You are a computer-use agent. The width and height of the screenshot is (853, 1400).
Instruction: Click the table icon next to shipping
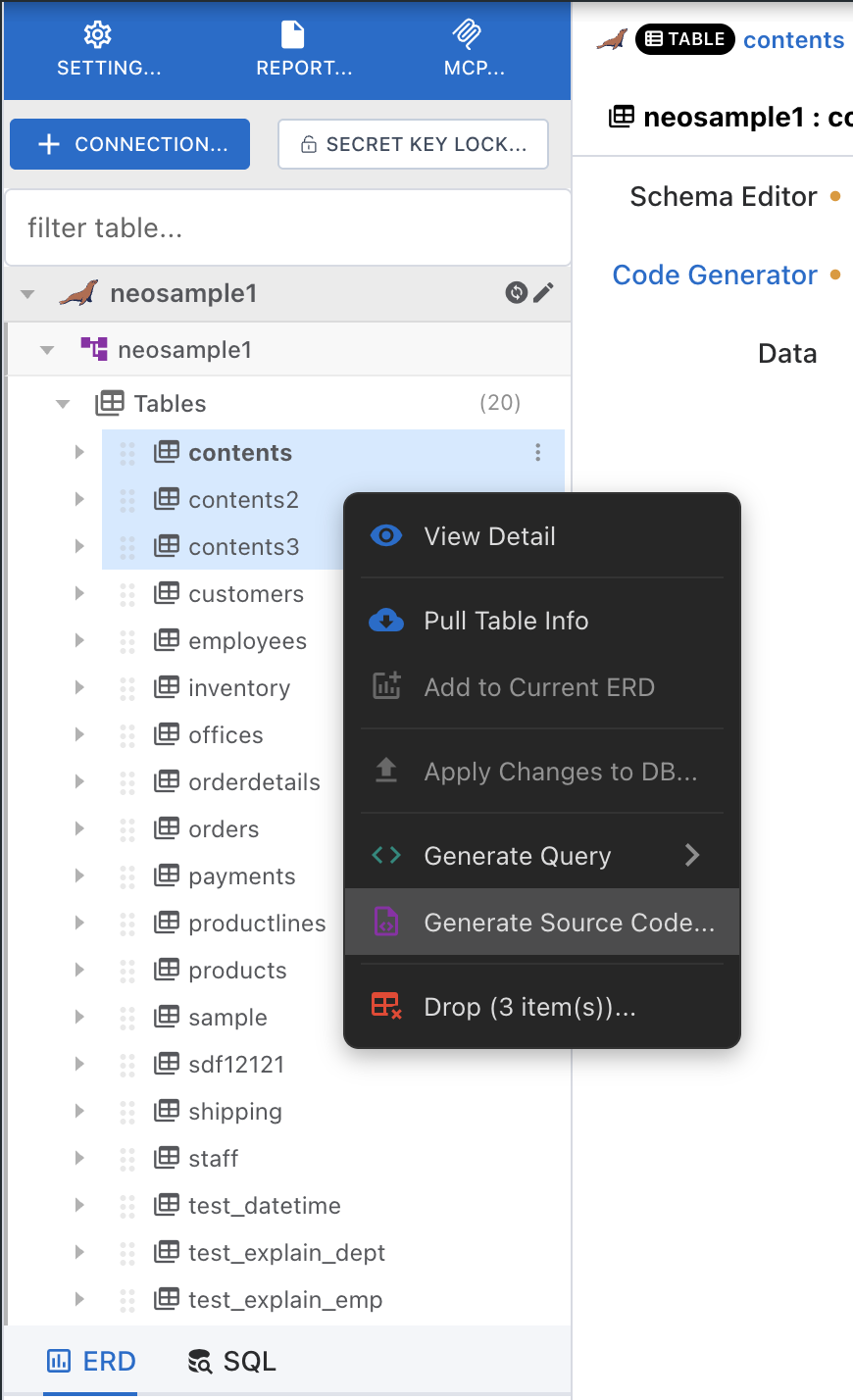167,1111
